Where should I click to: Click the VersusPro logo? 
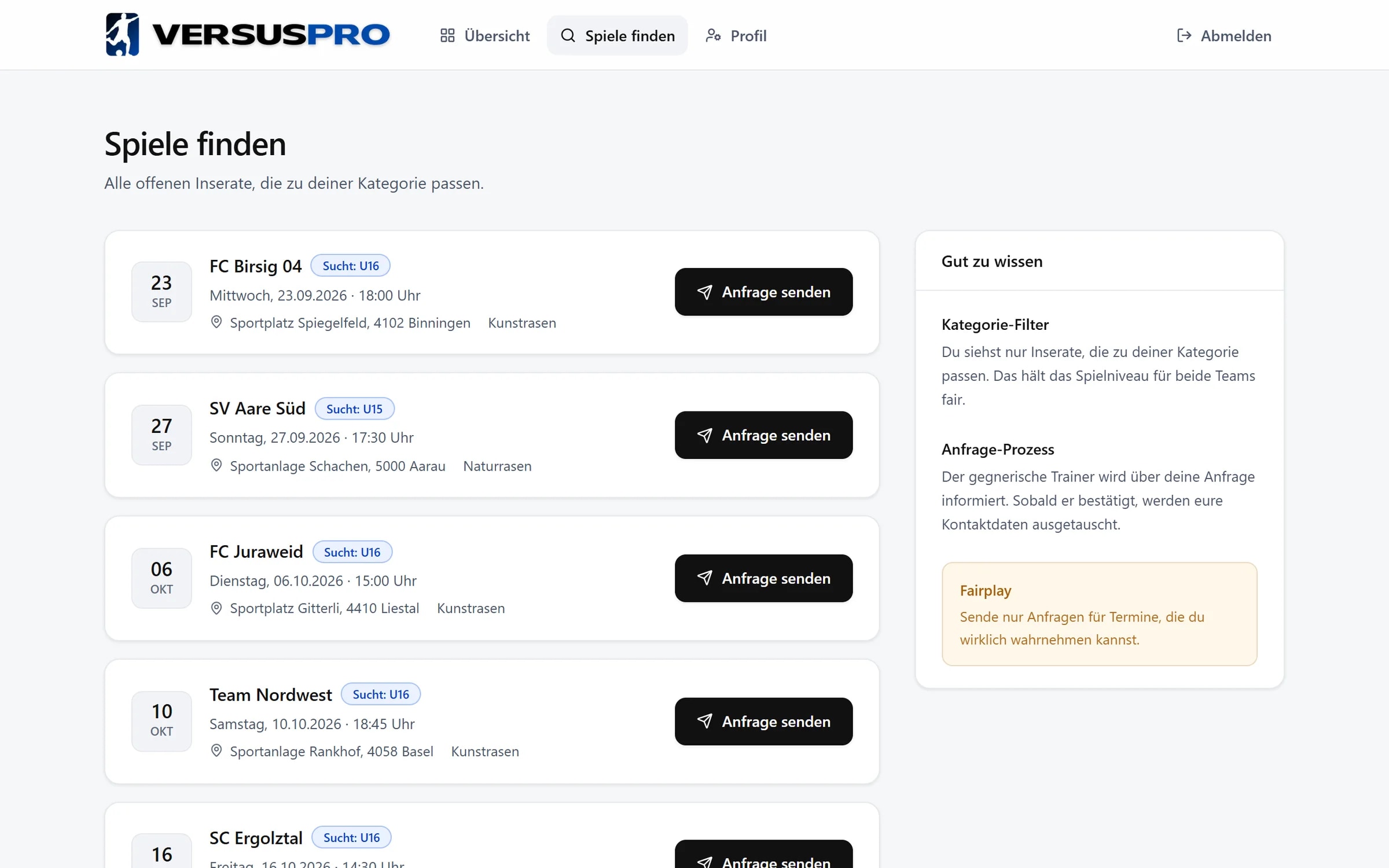point(248,35)
